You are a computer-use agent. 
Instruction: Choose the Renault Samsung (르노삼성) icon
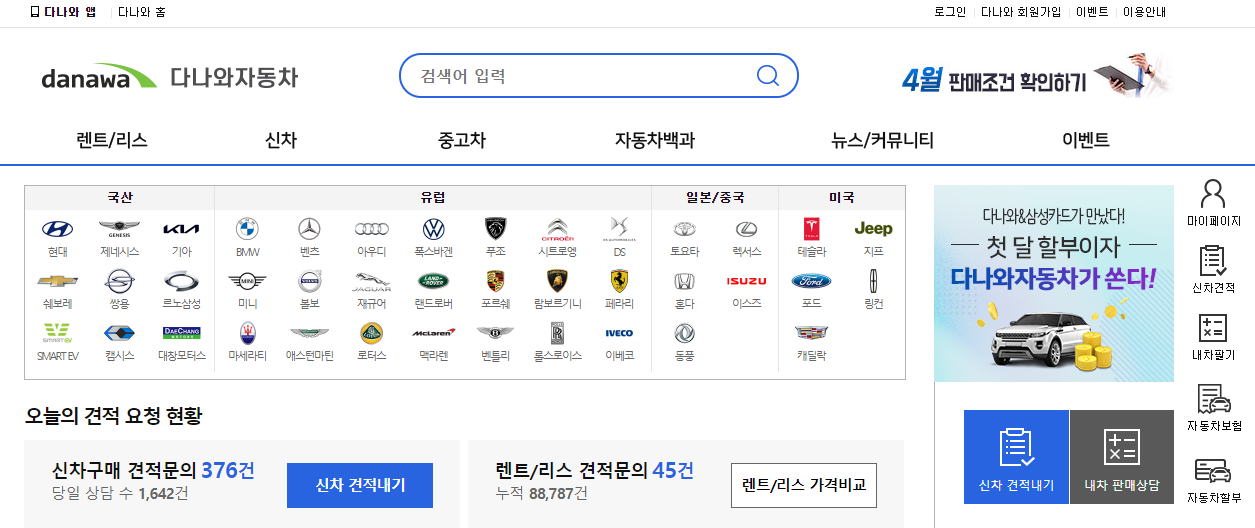182,281
